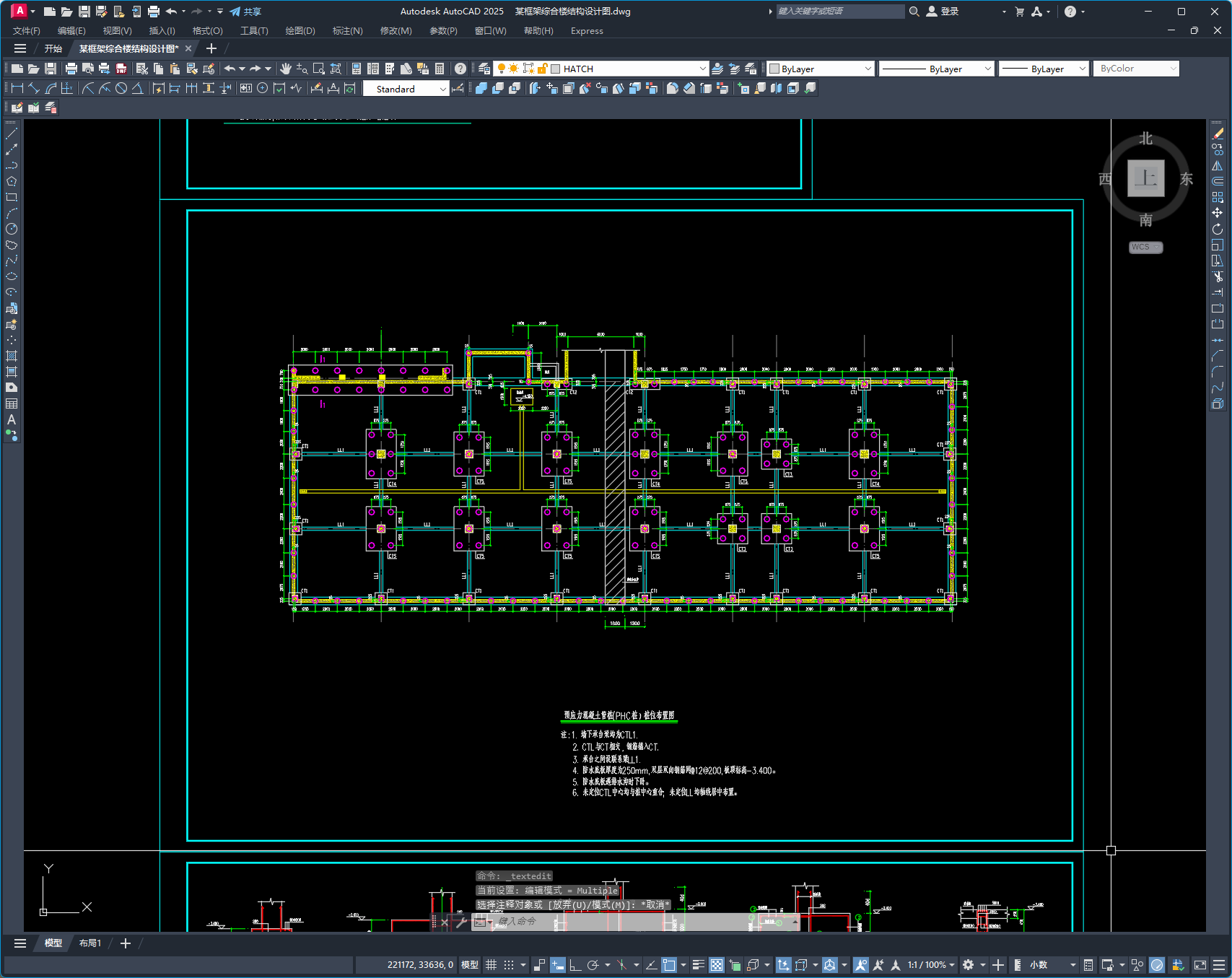Toggle the drawing grid display

[x=491, y=965]
